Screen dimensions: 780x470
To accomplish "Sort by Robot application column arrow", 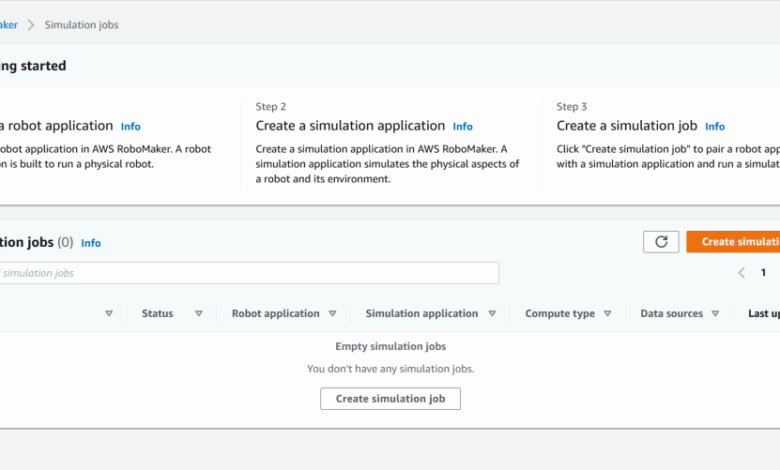I will (332, 313).
